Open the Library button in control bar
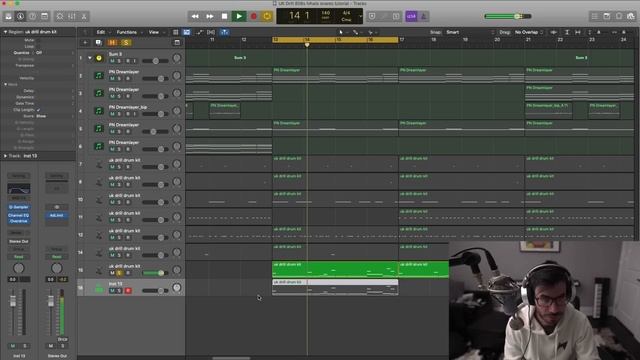Image resolution: width=640 pixels, height=360 pixels. pos(8,16)
